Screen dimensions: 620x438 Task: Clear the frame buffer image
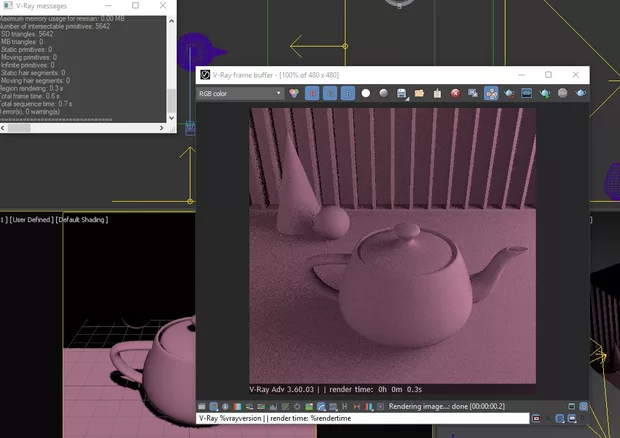click(438, 93)
